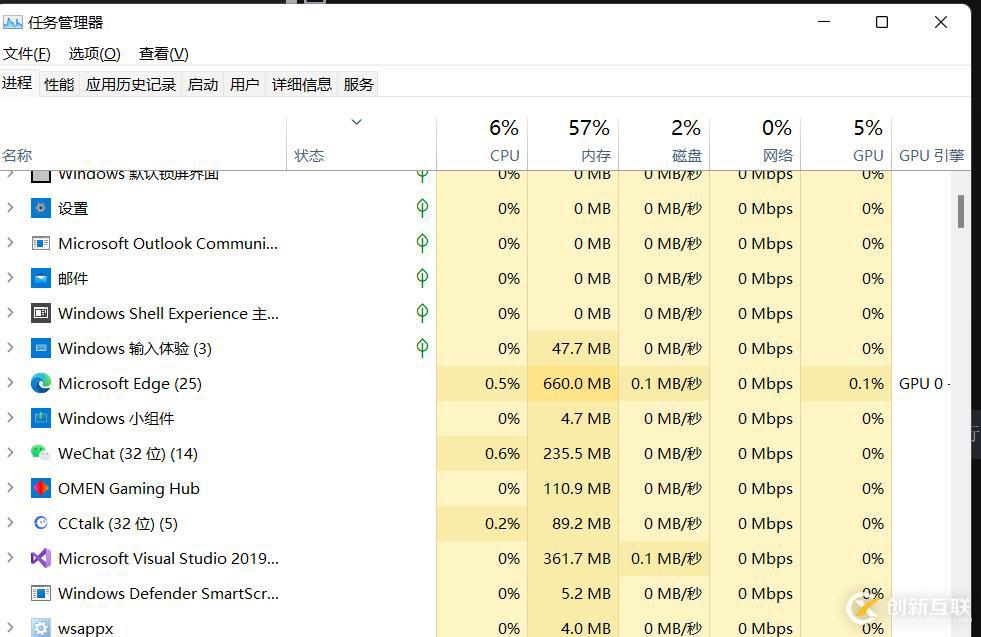Expand the Windows 输入体验 (3) group
Image resolution: width=981 pixels, height=637 pixels.
(x=10, y=348)
